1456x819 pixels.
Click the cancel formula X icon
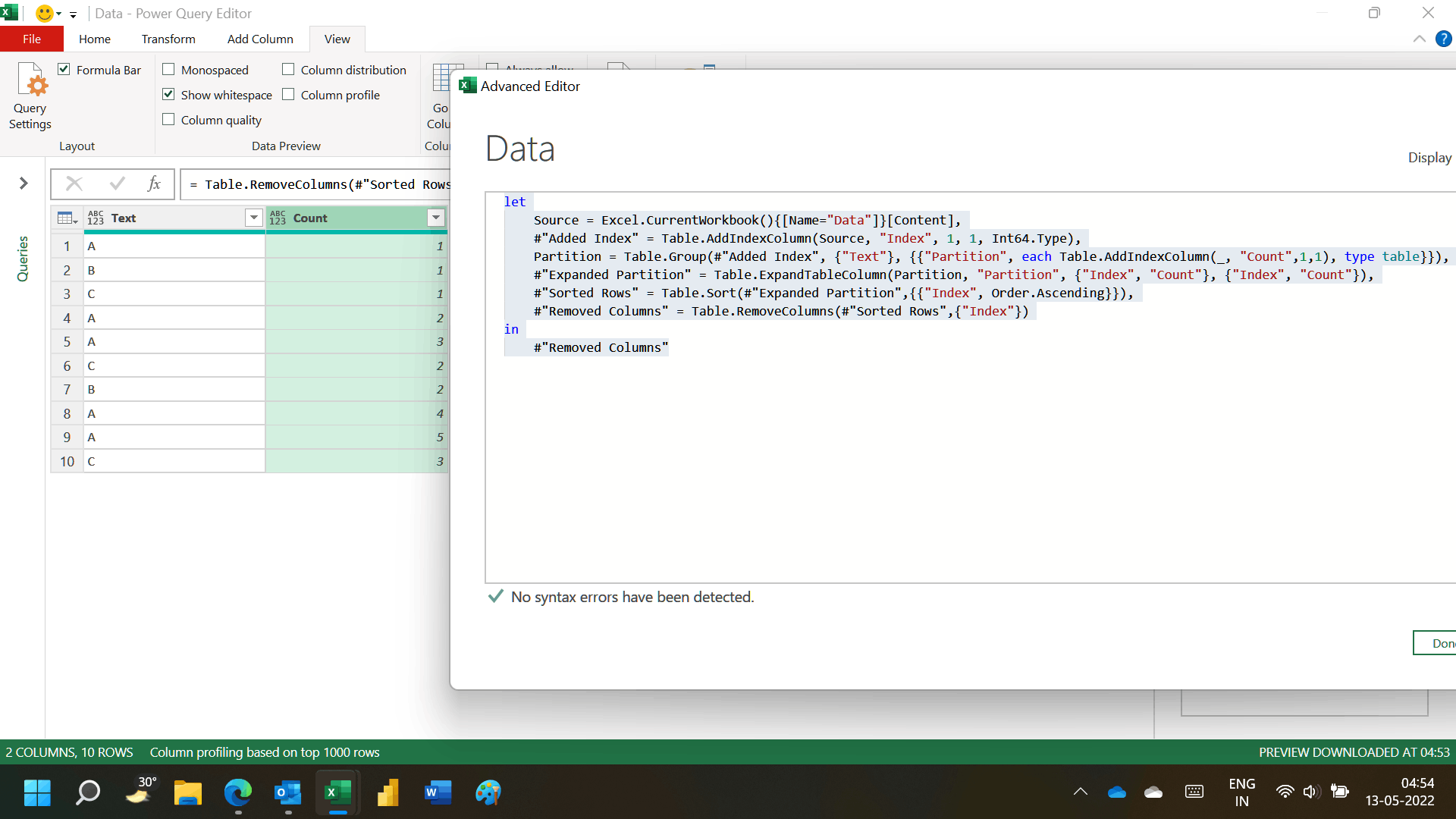(74, 184)
